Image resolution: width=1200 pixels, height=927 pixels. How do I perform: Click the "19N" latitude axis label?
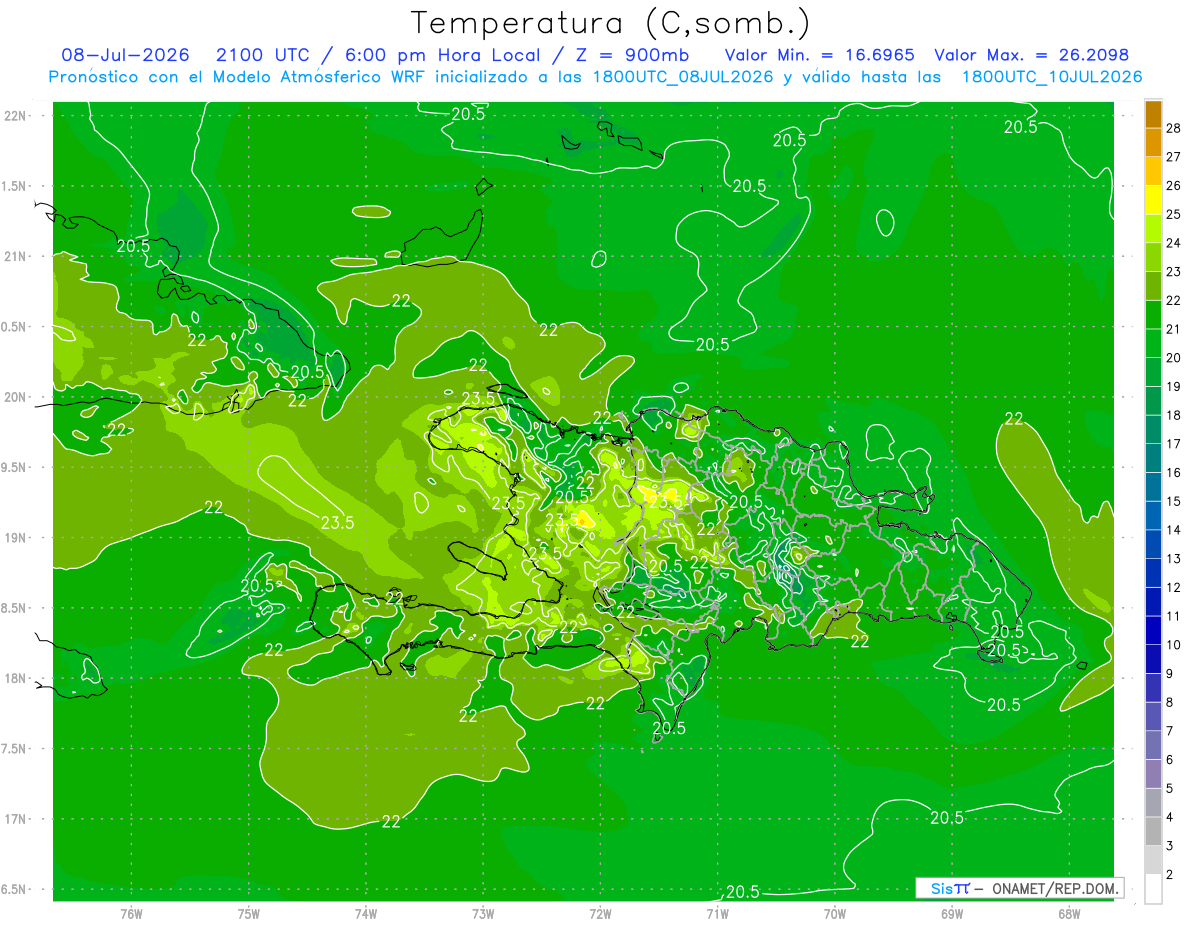pos(14,537)
